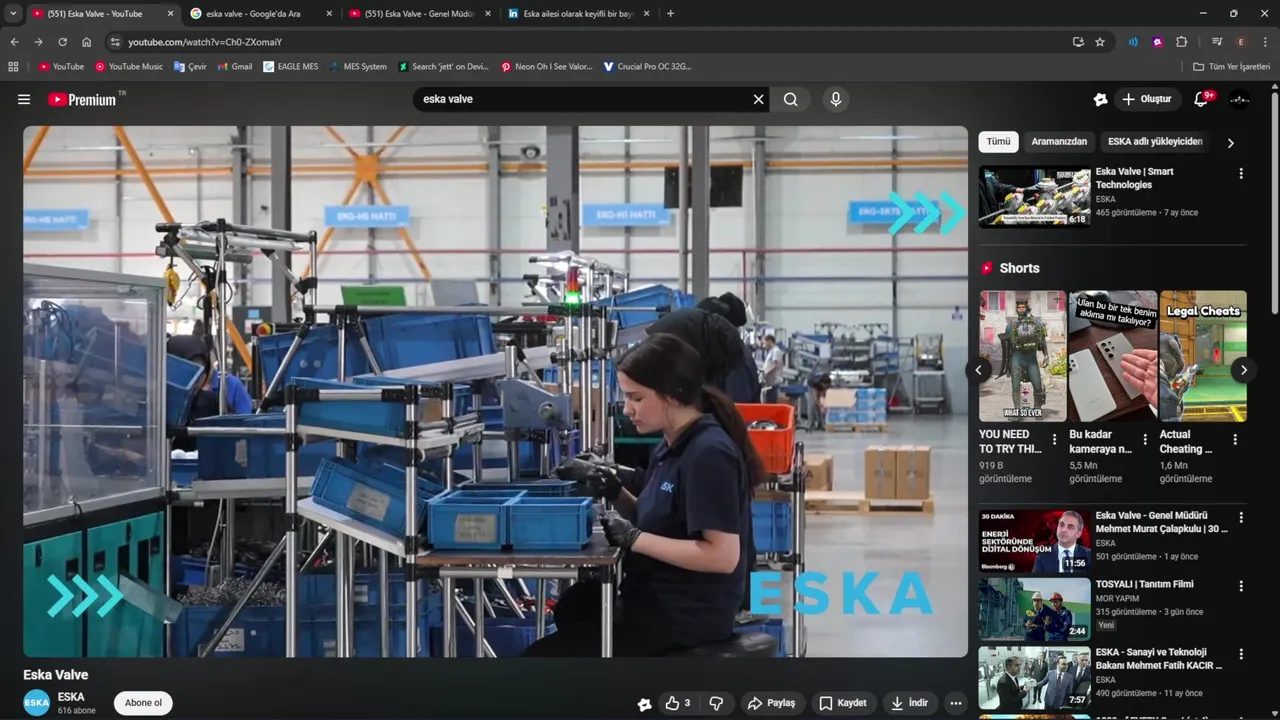This screenshot has width=1280, height=720.
Task: Click the main Eska Valve video player
Action: coord(496,391)
